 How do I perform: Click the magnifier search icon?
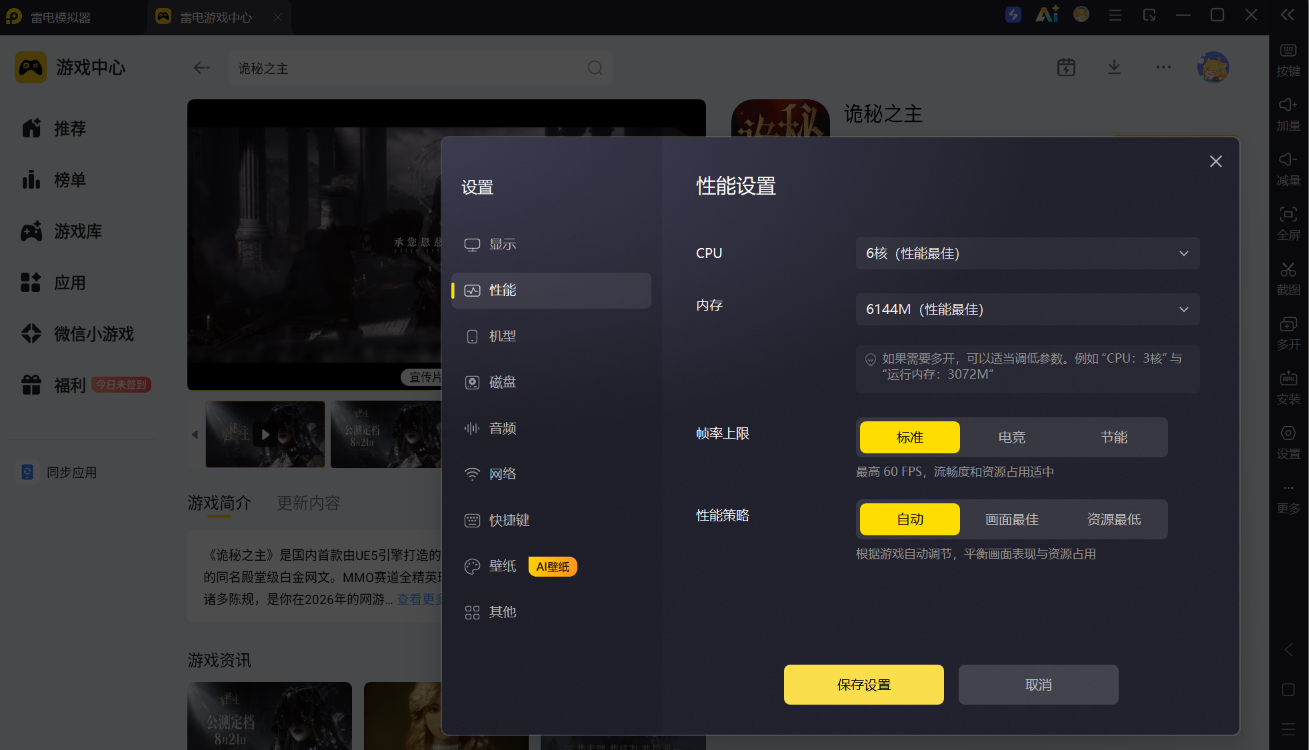595,68
